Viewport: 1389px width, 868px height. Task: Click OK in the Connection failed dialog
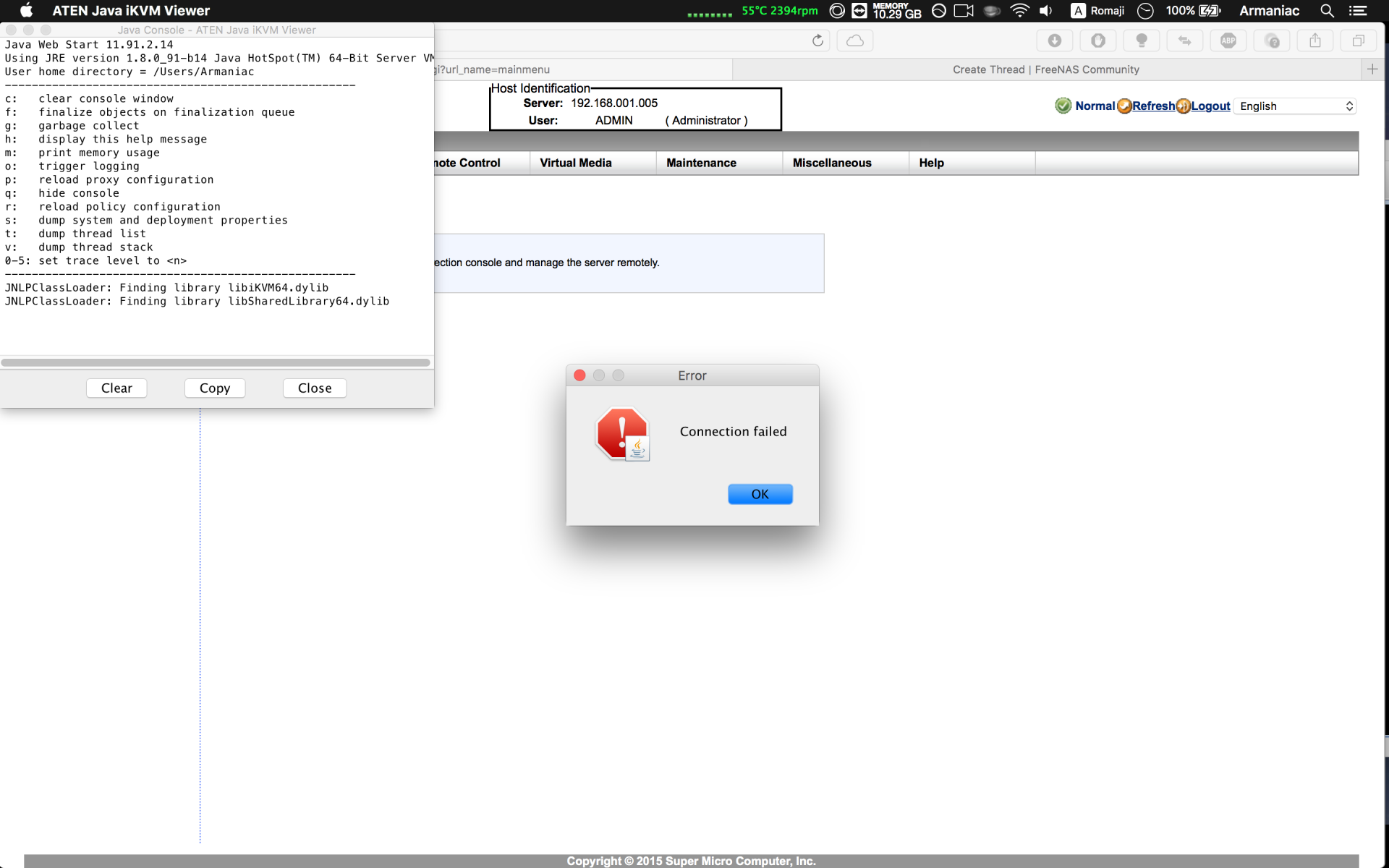coord(760,494)
